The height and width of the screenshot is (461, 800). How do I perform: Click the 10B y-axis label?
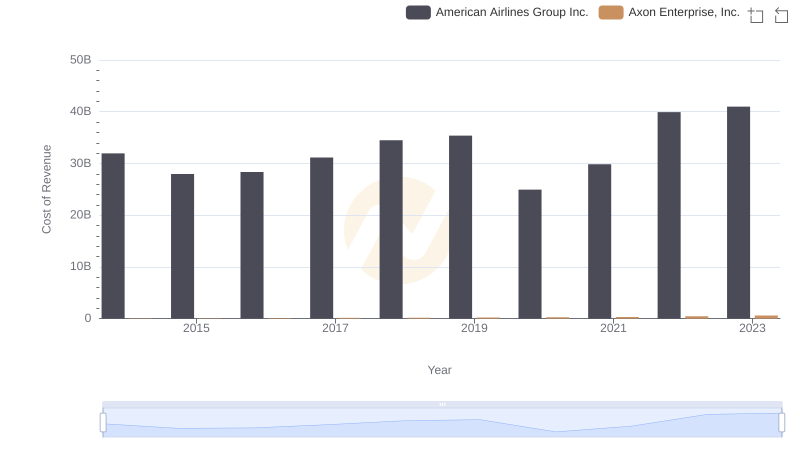81,266
